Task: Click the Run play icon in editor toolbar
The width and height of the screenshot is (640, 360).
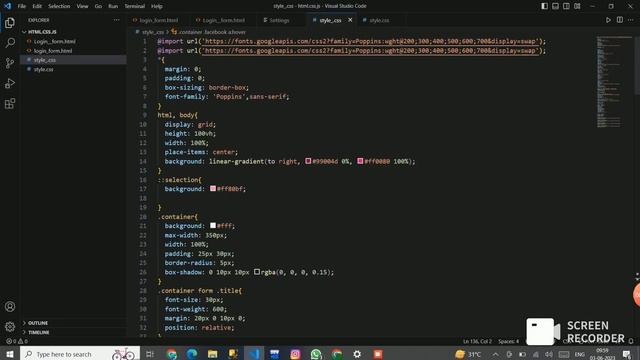Action: [x=608, y=20]
